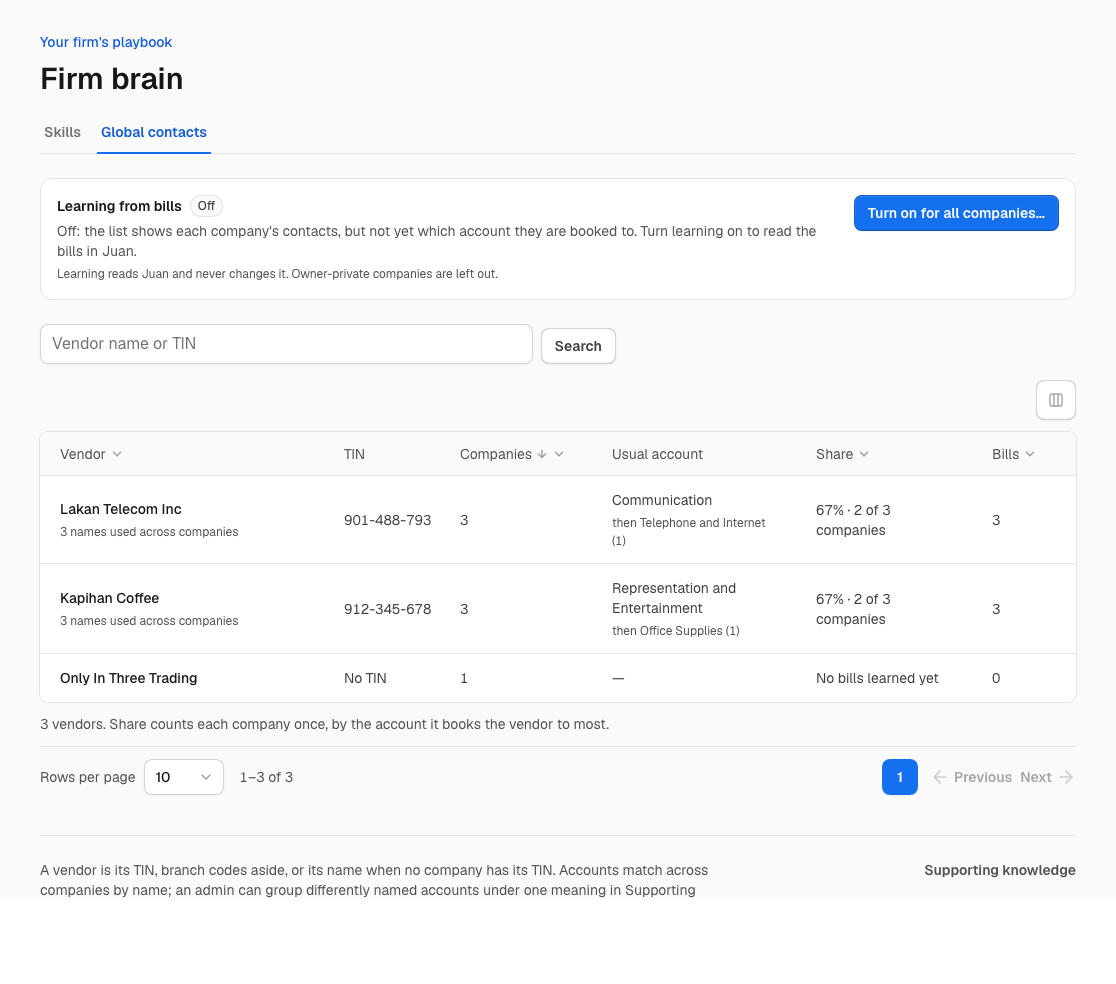Click Turn on for all companies button

(956, 213)
